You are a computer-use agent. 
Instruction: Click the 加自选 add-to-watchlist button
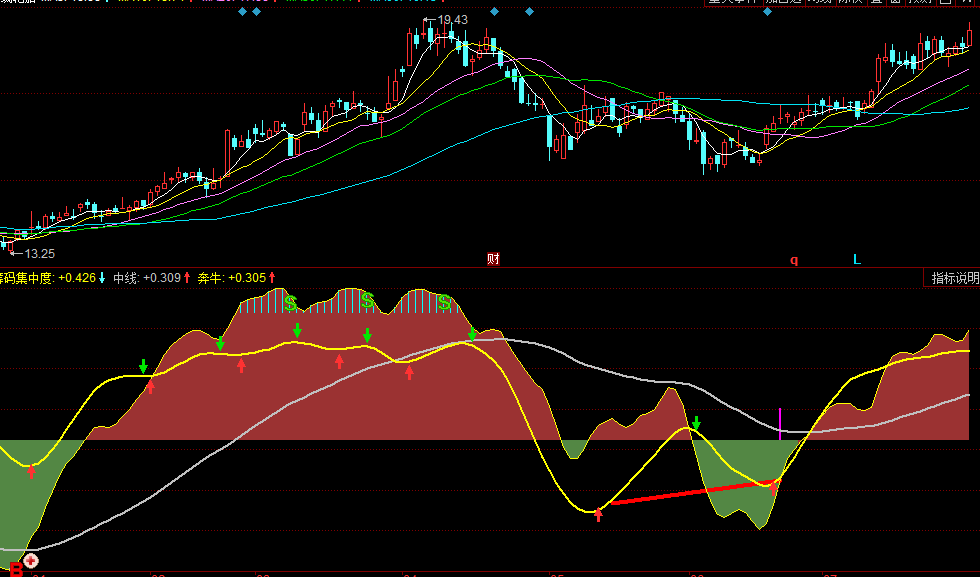(x=786, y=2)
